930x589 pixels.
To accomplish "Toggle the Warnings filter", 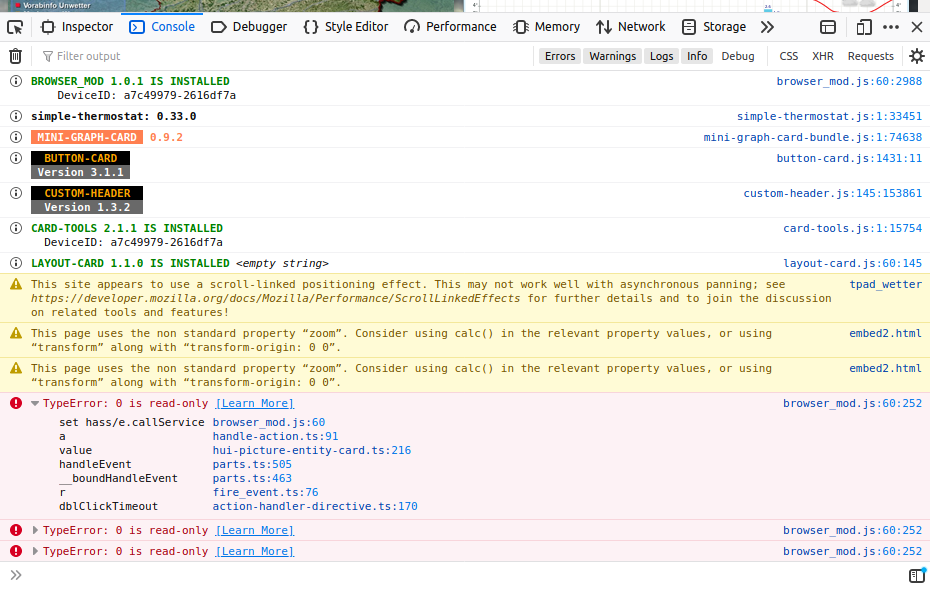I will tap(612, 56).
